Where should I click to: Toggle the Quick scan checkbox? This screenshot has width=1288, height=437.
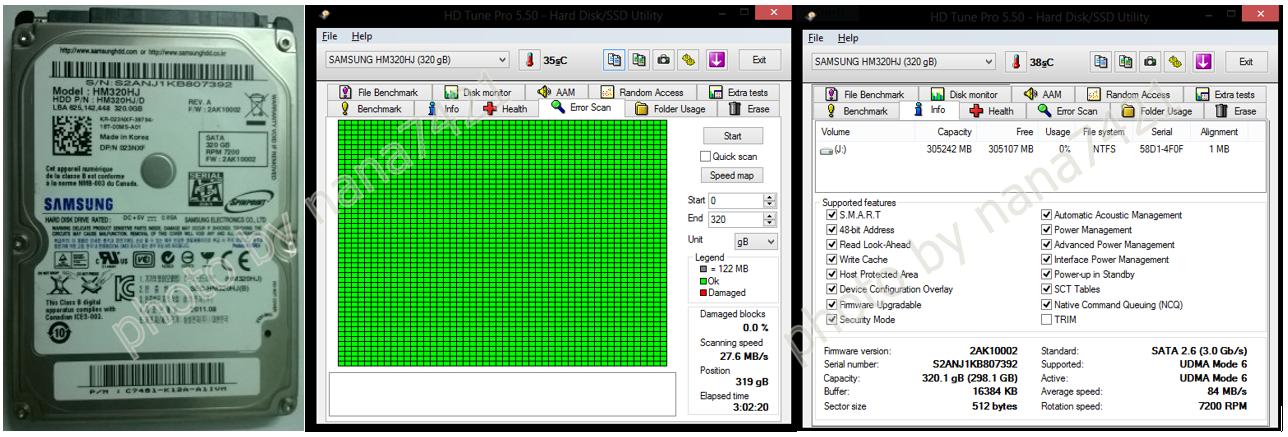pos(705,156)
